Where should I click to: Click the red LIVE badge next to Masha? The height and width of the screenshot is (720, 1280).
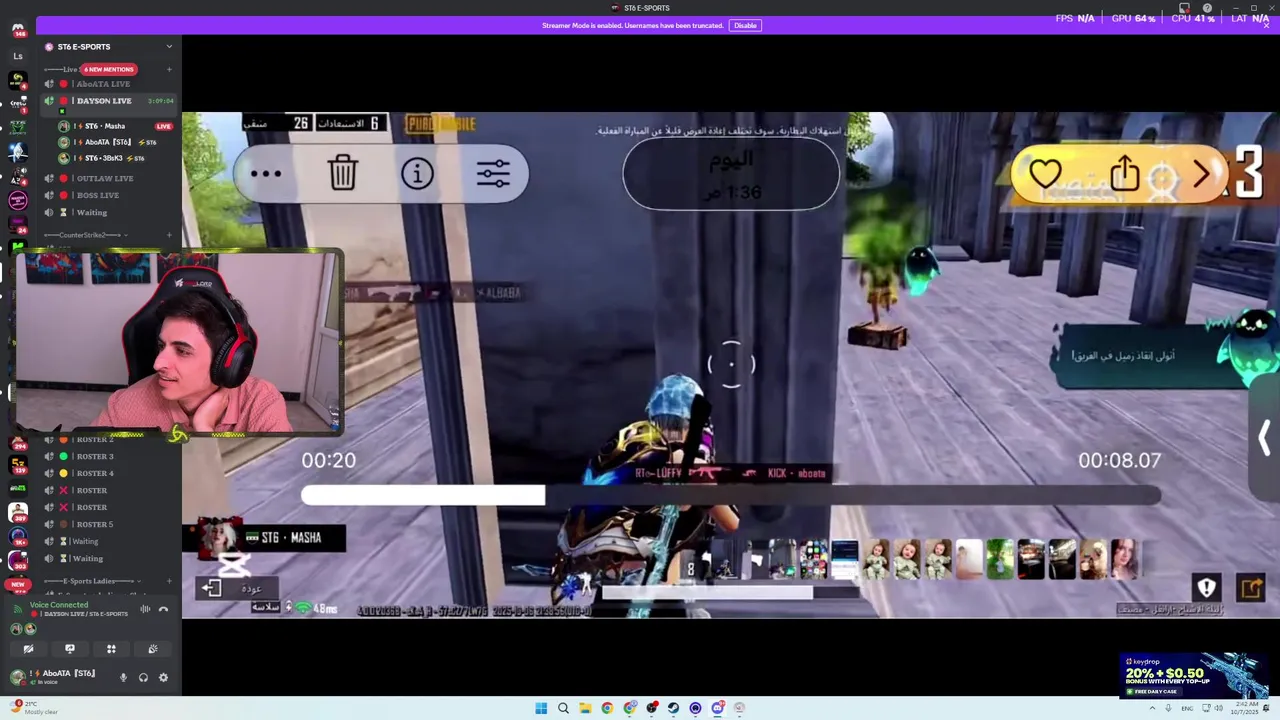[x=163, y=126]
